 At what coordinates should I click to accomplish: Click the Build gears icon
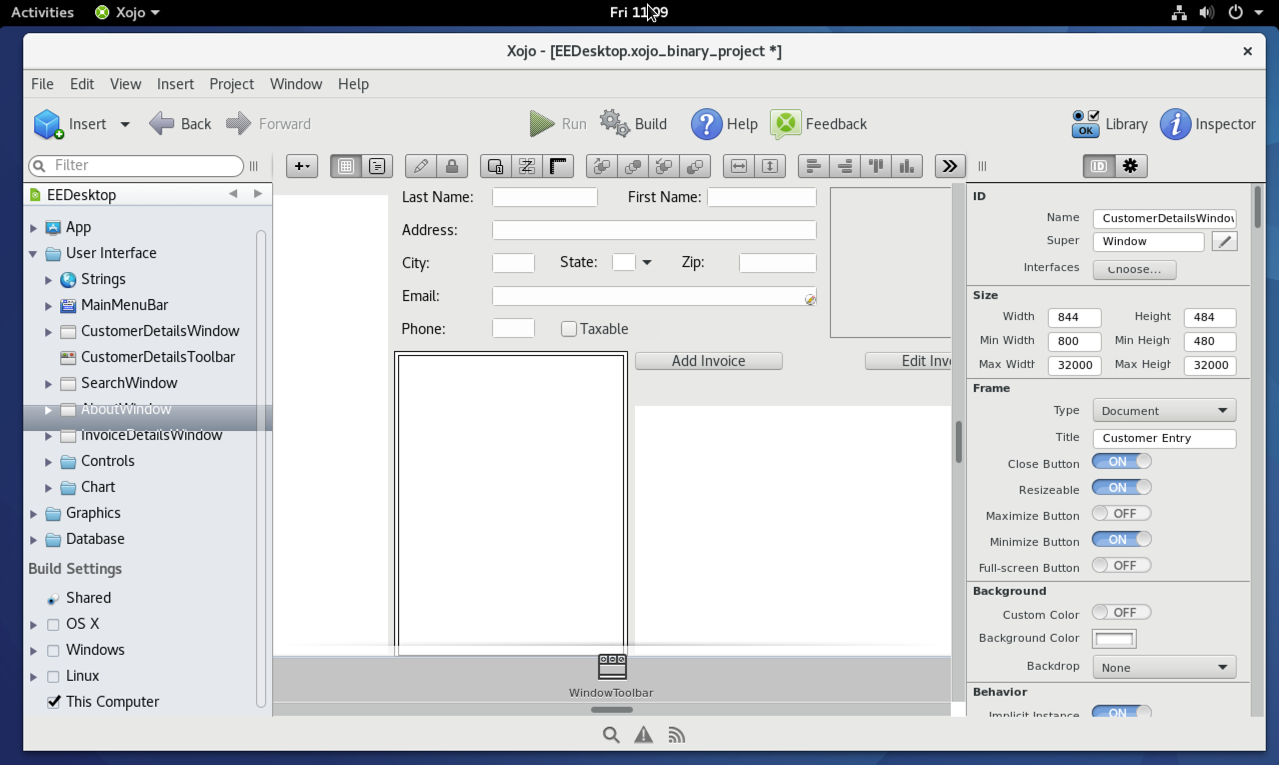coord(615,123)
